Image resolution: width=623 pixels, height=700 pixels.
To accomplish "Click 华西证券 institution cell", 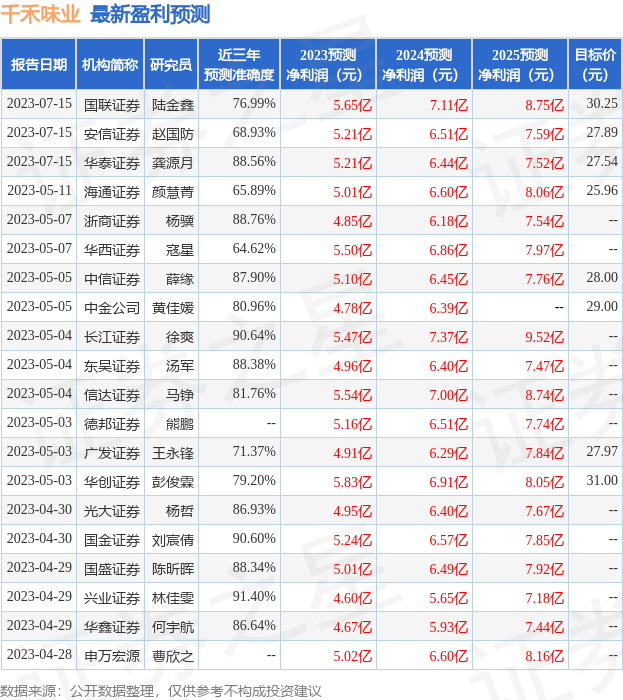I will 112,250.
